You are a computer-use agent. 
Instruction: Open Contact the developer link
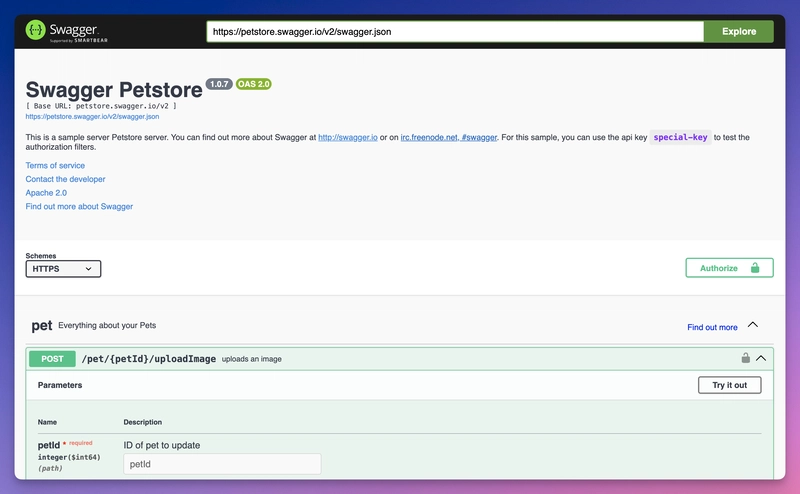[65, 179]
